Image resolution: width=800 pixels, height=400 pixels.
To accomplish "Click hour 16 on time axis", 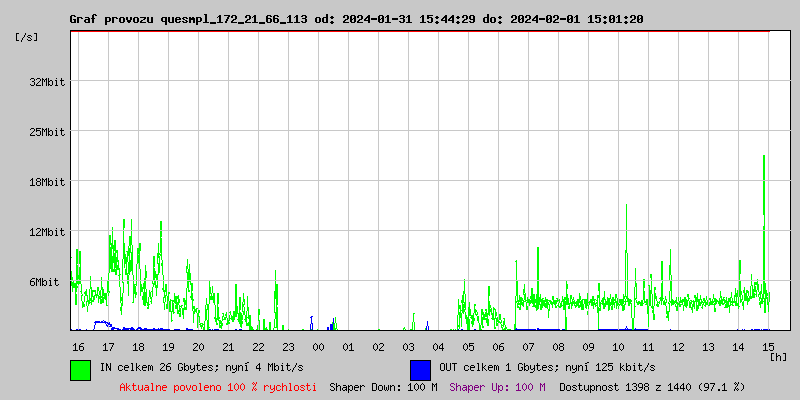I will 78,347.
